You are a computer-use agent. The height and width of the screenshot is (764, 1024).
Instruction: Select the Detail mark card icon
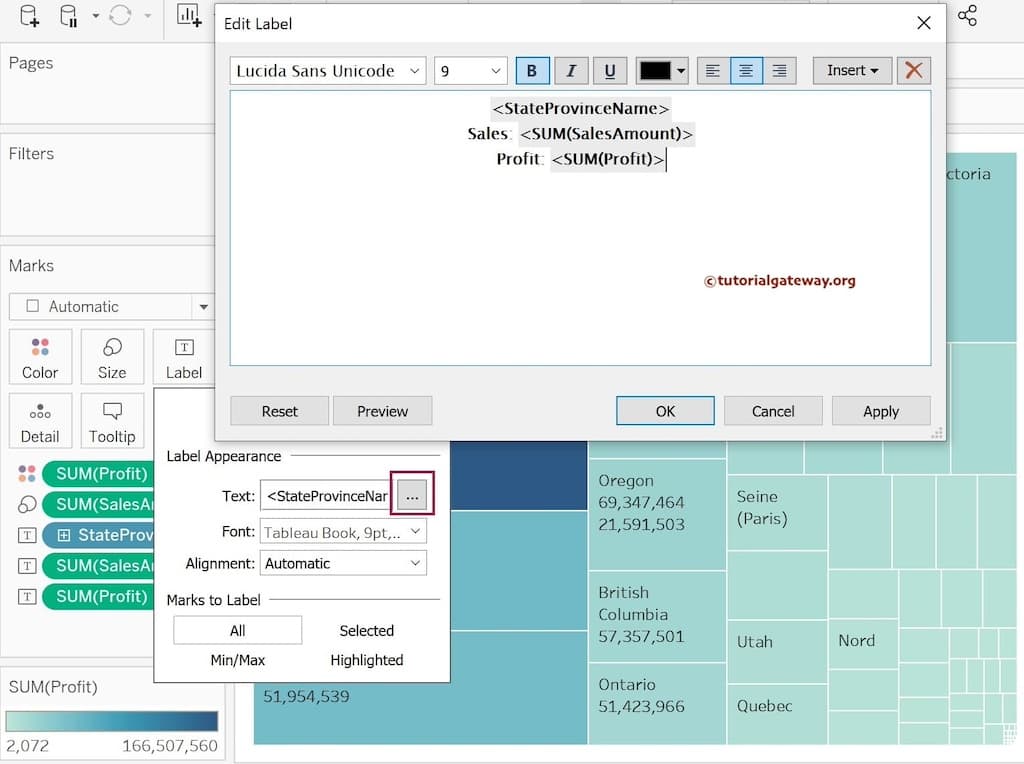pos(40,420)
